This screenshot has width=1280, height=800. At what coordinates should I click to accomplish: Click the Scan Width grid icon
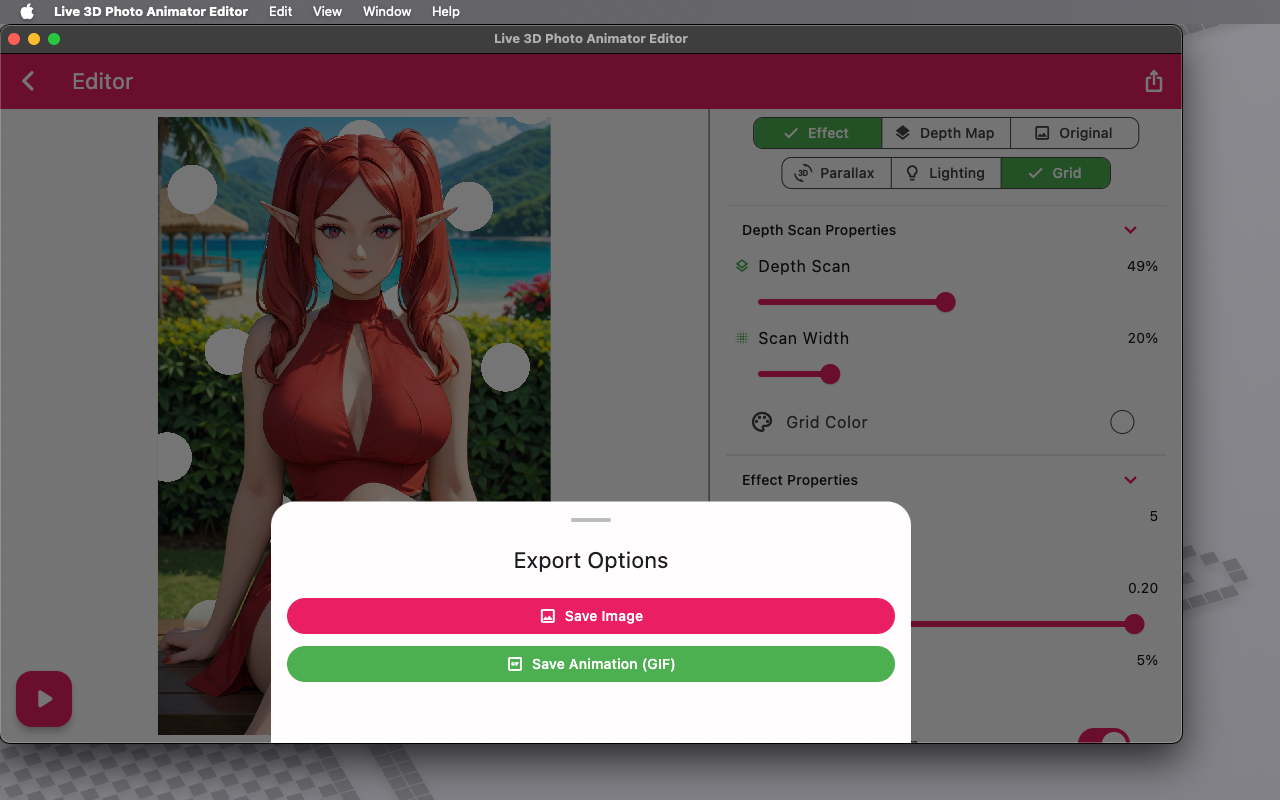point(742,338)
